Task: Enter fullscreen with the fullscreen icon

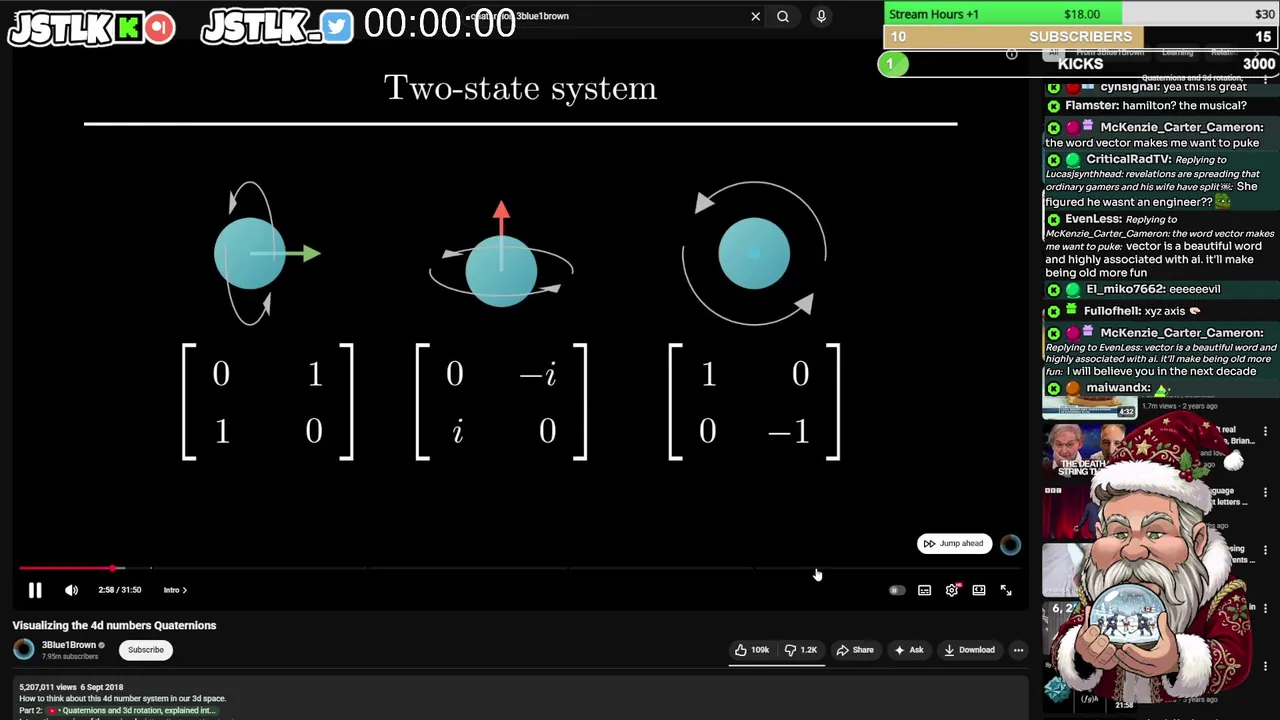Action: 1006,590
